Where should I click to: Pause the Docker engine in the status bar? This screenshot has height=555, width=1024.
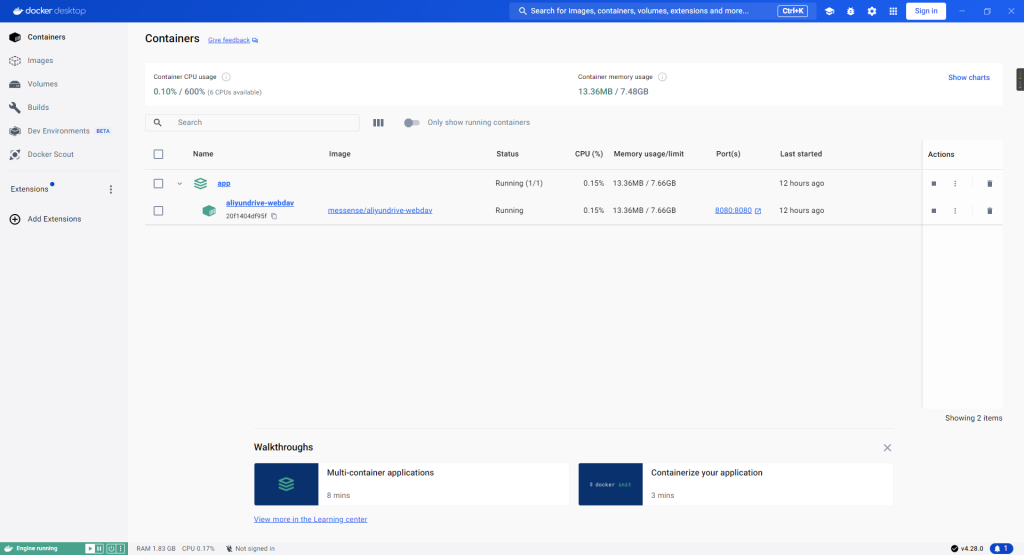click(100, 548)
